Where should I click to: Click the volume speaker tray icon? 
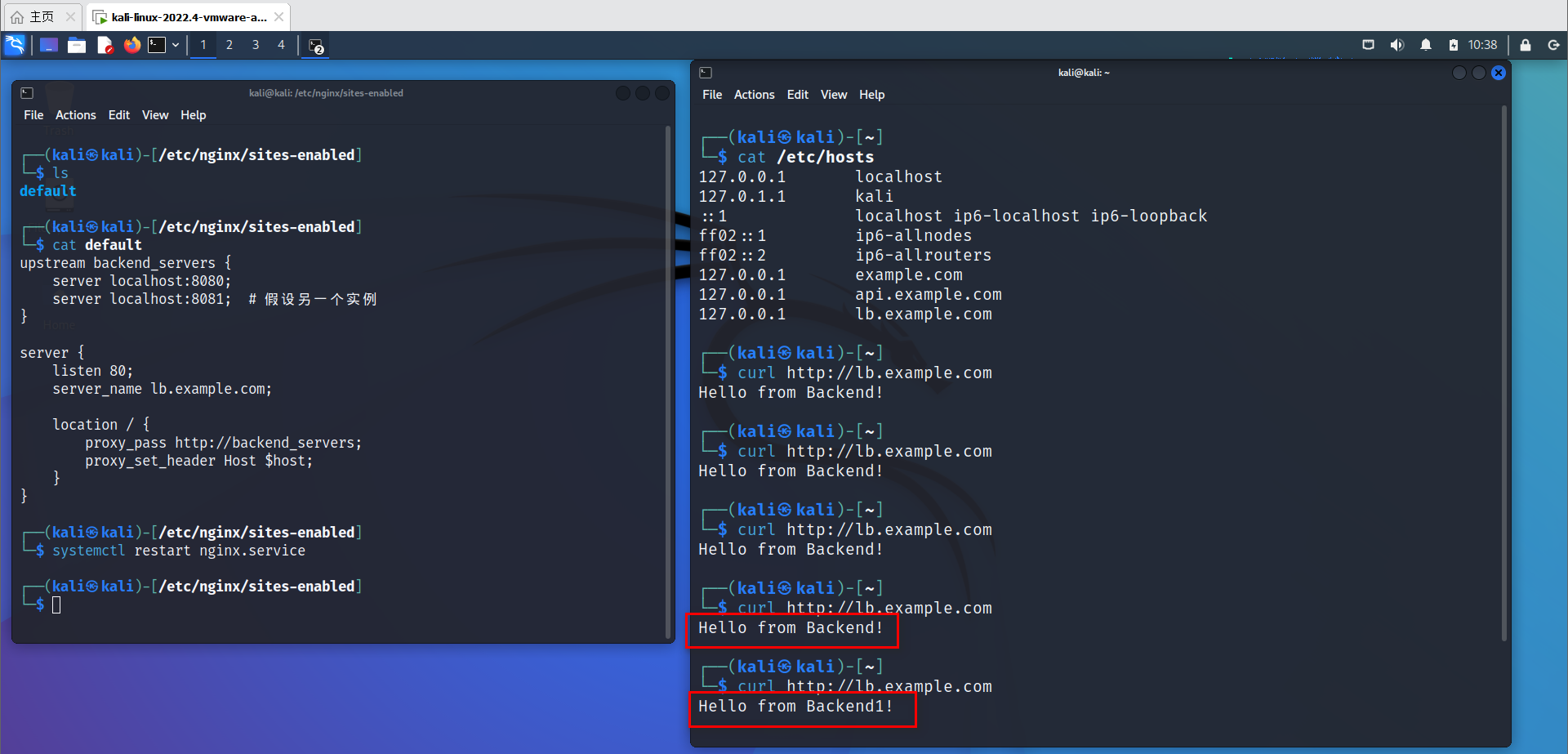click(x=1396, y=45)
